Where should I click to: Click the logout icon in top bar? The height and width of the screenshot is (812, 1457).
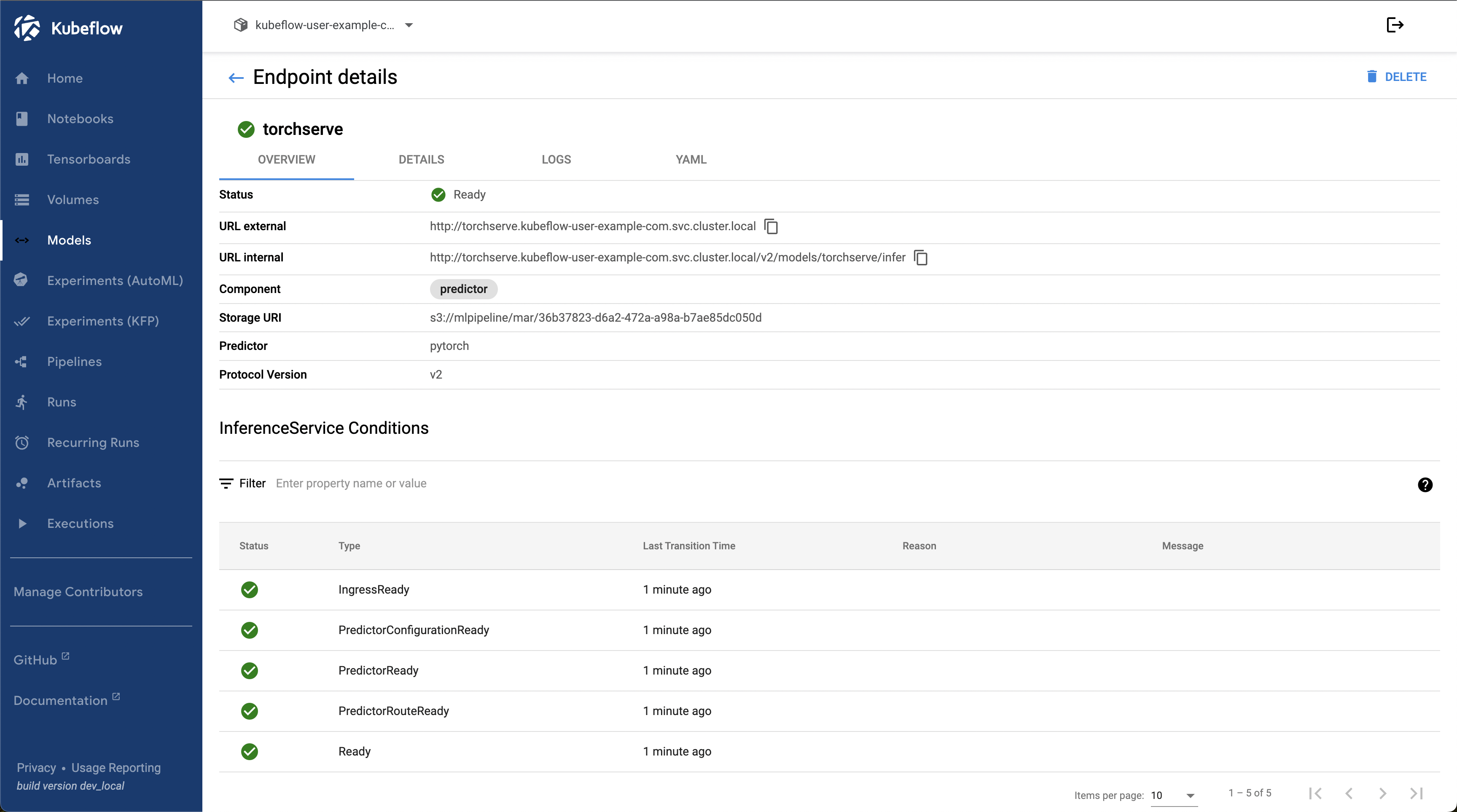[x=1394, y=25]
